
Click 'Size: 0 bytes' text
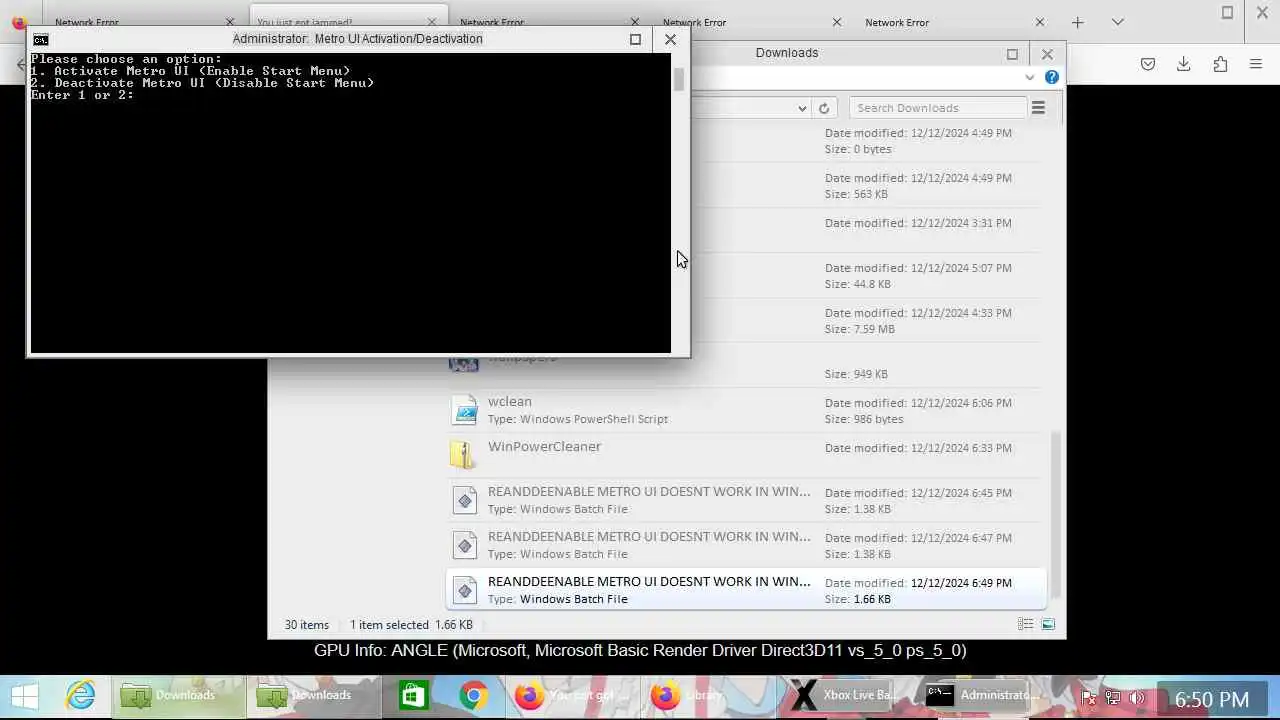point(858,149)
